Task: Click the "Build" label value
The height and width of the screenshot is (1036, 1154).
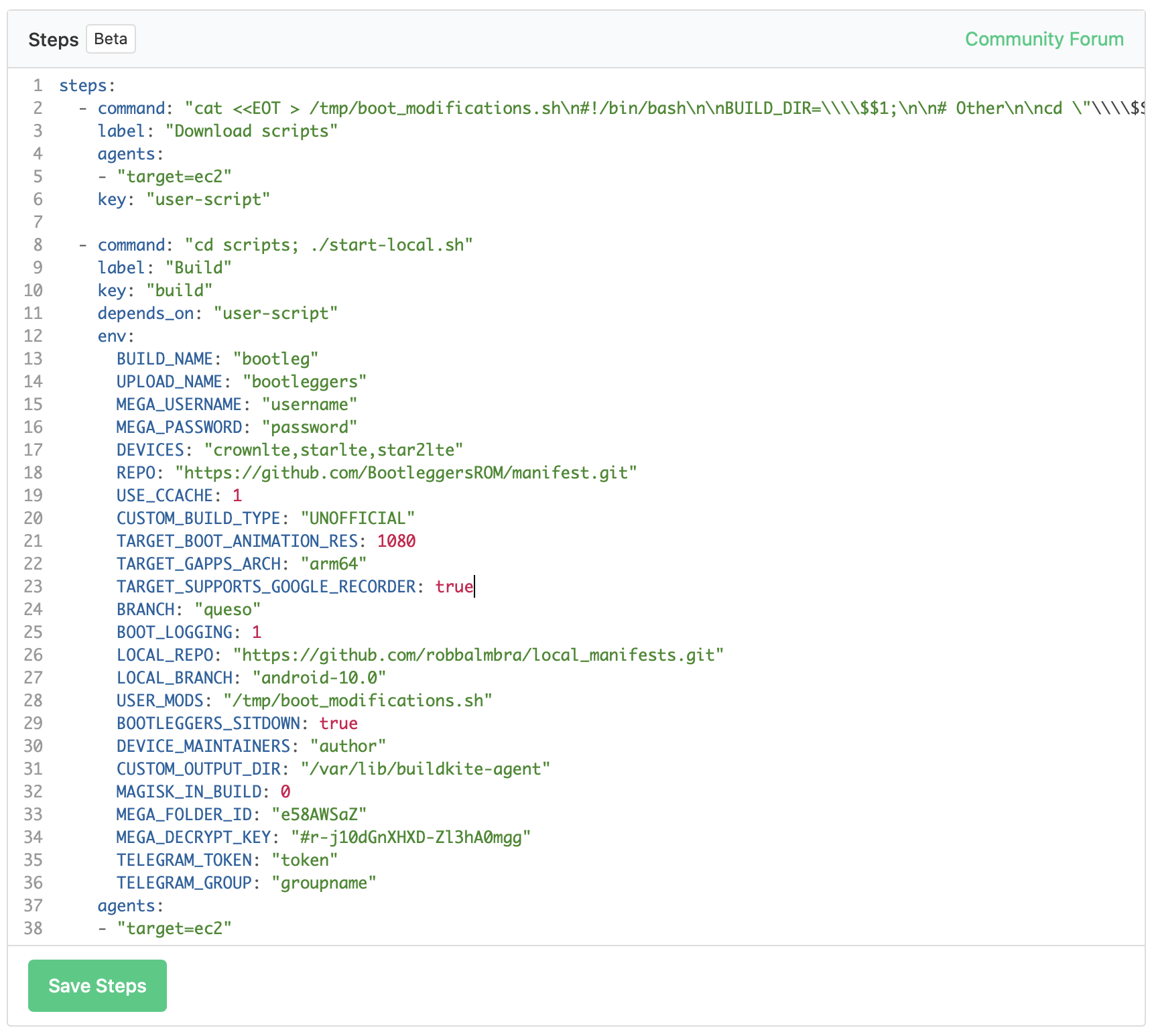Action: point(198,268)
